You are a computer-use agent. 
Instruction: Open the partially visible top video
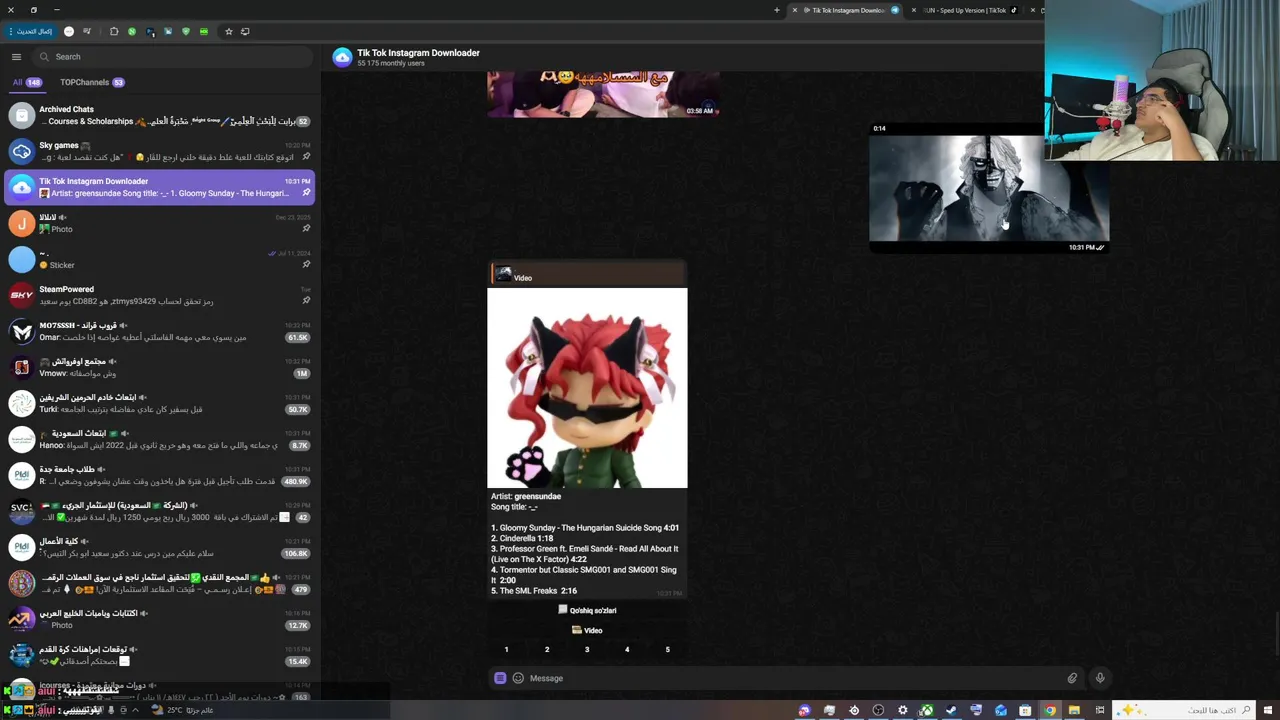click(603, 94)
